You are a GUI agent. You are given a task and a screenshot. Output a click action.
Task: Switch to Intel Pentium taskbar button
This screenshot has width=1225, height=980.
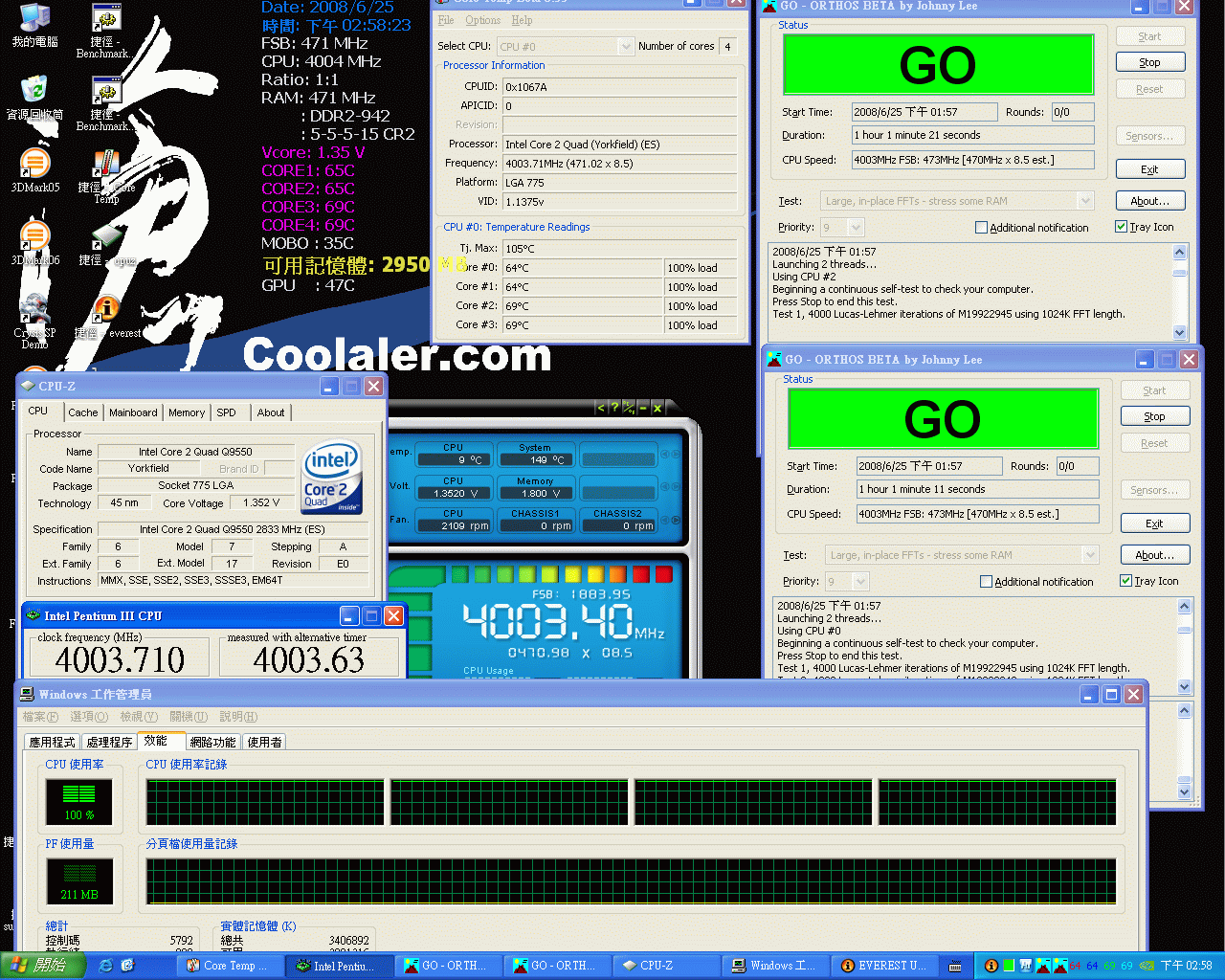pyautogui.click(x=339, y=966)
